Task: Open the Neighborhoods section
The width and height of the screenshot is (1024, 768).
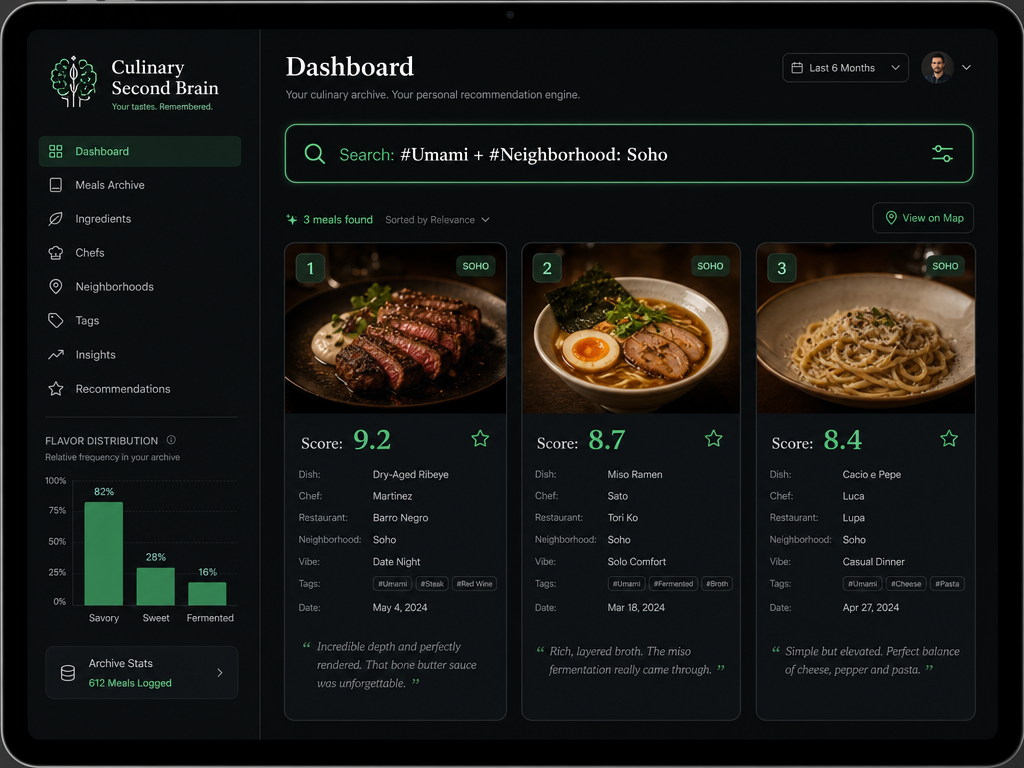Action: [x=140, y=287]
